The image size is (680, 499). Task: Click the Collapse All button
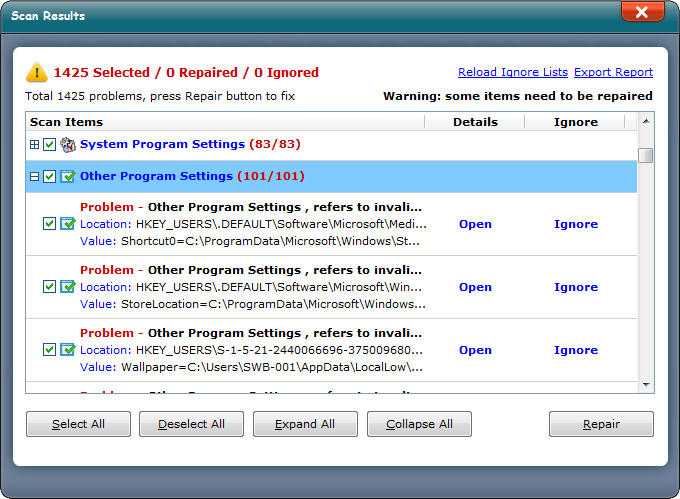(x=419, y=424)
